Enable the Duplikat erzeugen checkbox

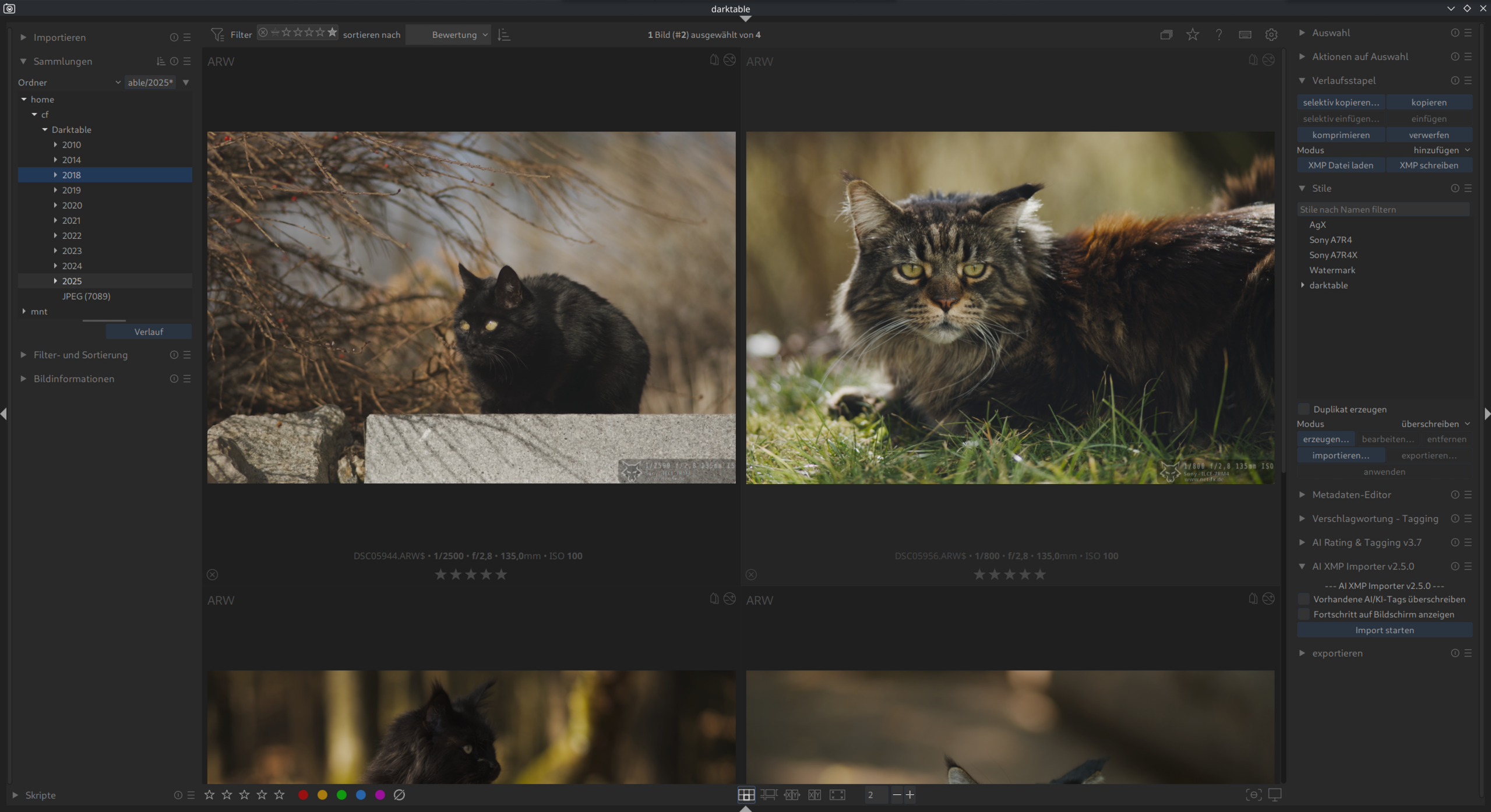pos(1304,409)
